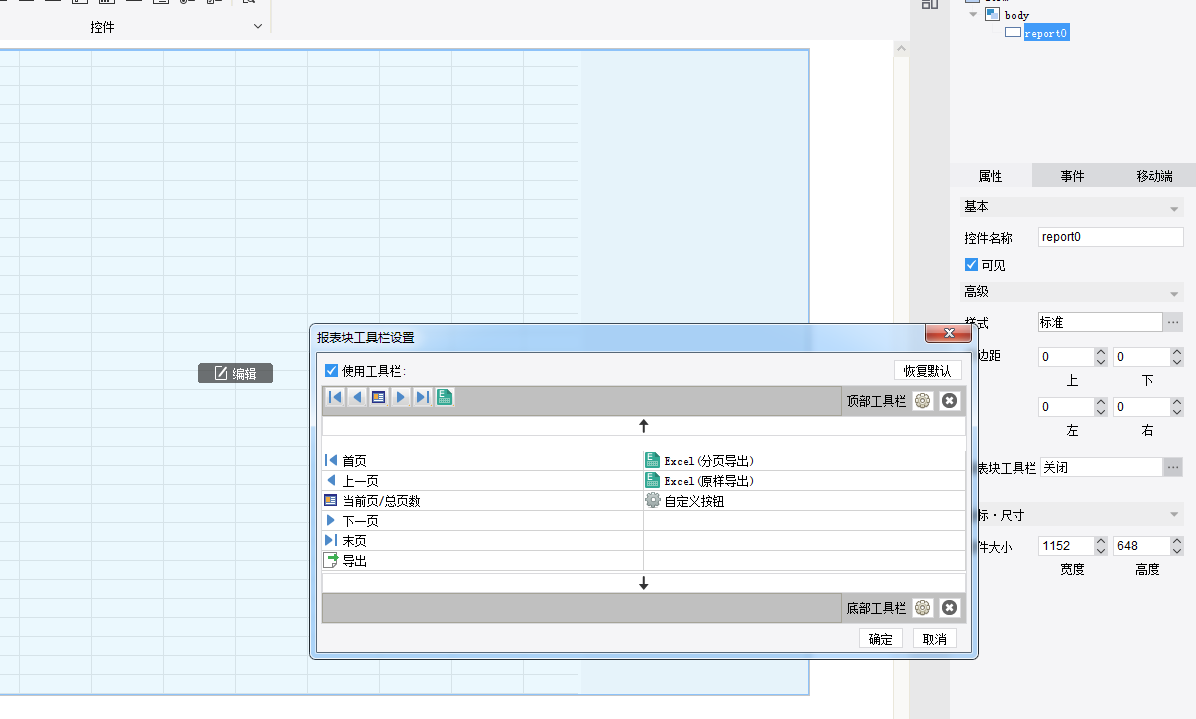This screenshot has height=719, width=1196.
Task: Click the canvas scroll up arrow
Action: [902, 49]
